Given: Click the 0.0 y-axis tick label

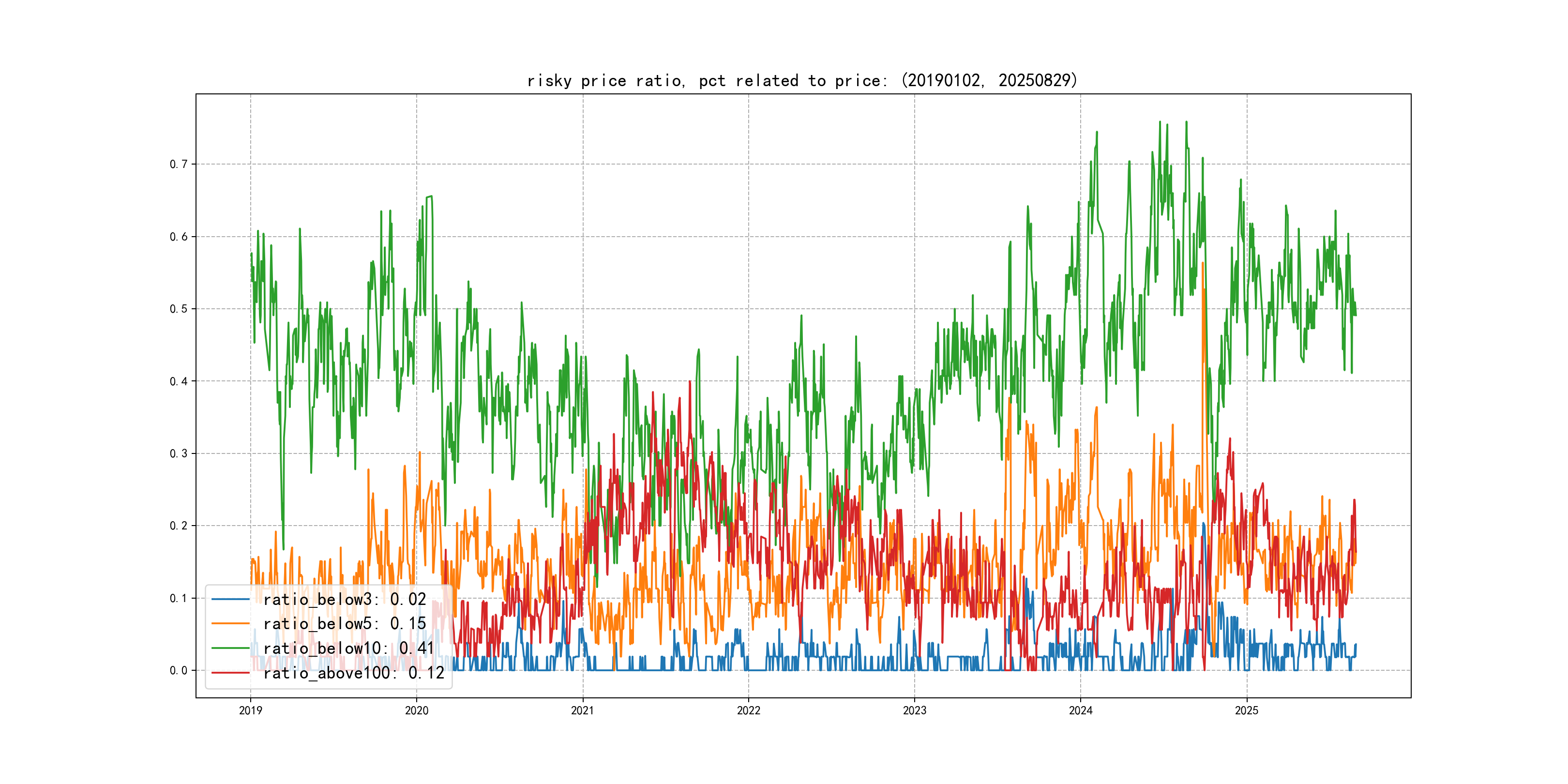Looking at the screenshot, I should pyautogui.click(x=179, y=671).
